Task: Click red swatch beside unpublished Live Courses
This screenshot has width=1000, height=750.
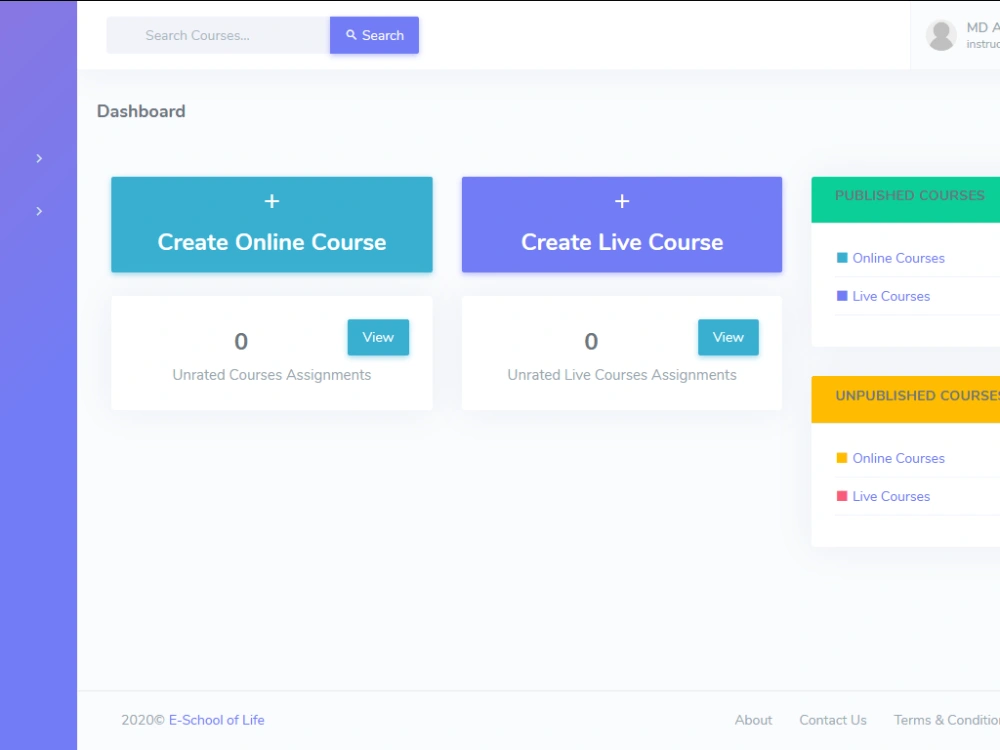Action: 842,496
